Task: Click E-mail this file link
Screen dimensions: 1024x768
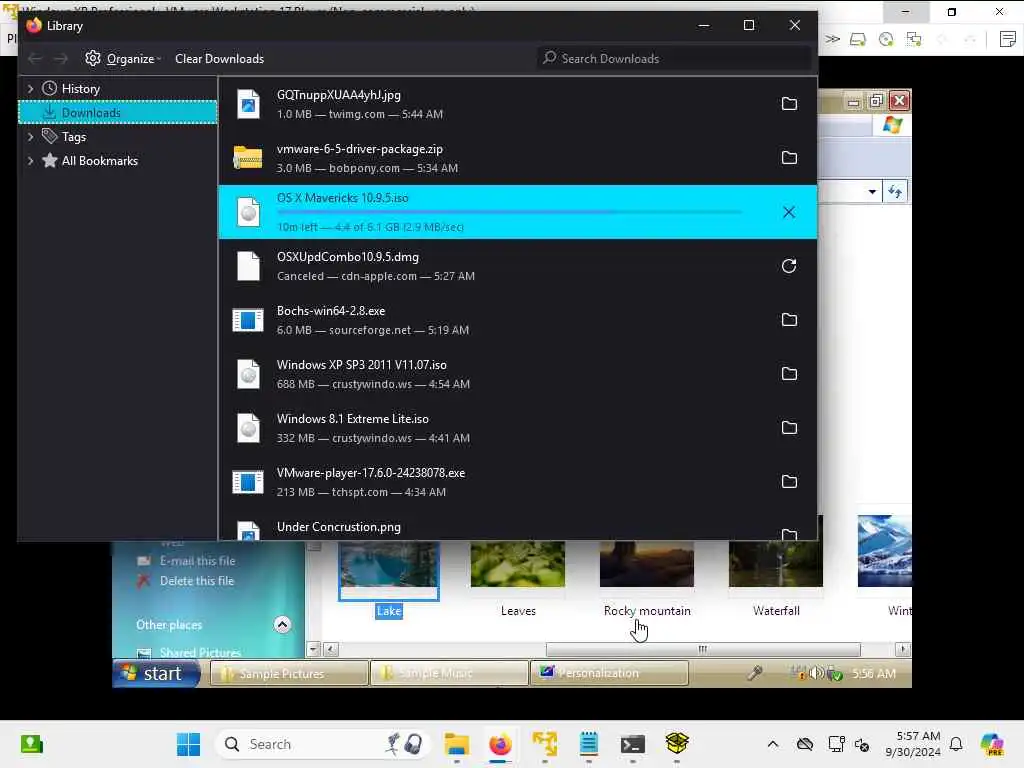Action: point(197,561)
